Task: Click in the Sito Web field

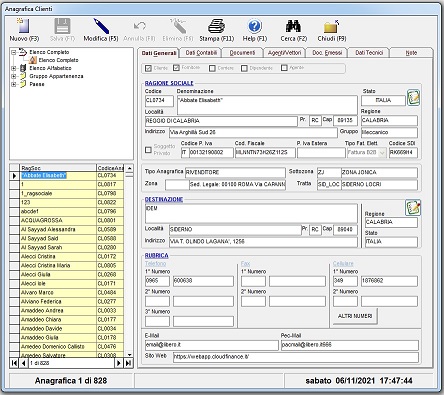Action: click(x=296, y=357)
